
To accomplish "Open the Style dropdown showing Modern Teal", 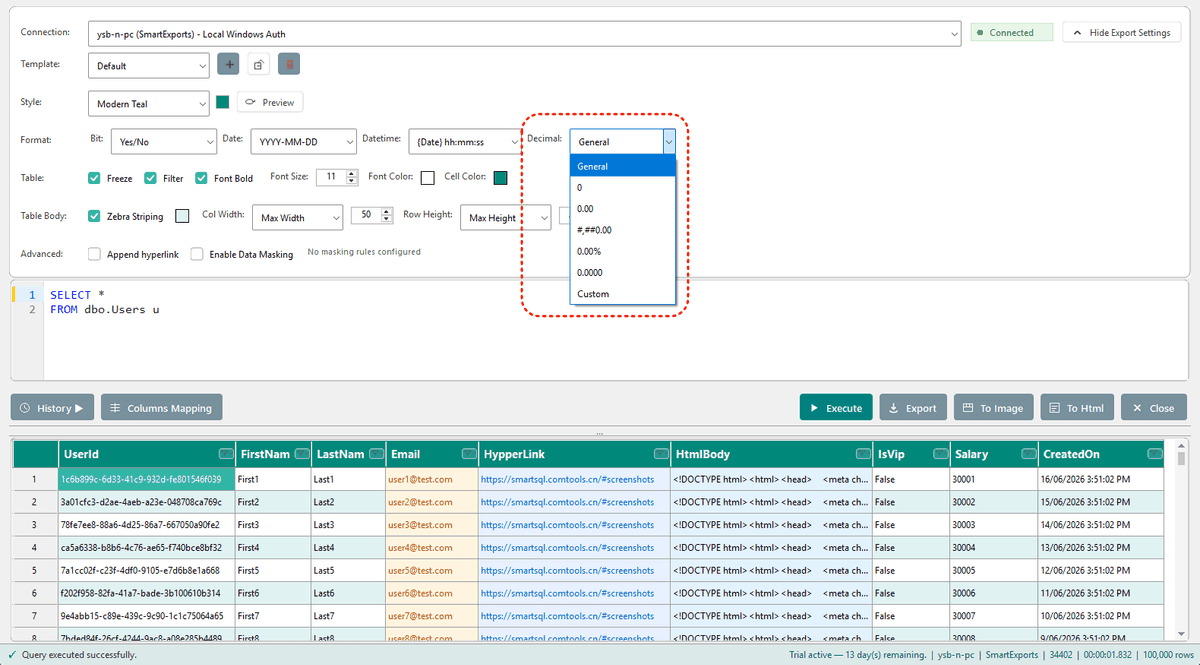I will (148, 103).
